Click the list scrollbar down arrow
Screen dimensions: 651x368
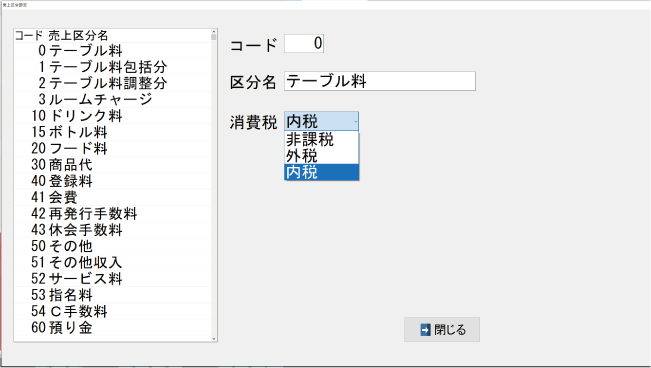214,339
